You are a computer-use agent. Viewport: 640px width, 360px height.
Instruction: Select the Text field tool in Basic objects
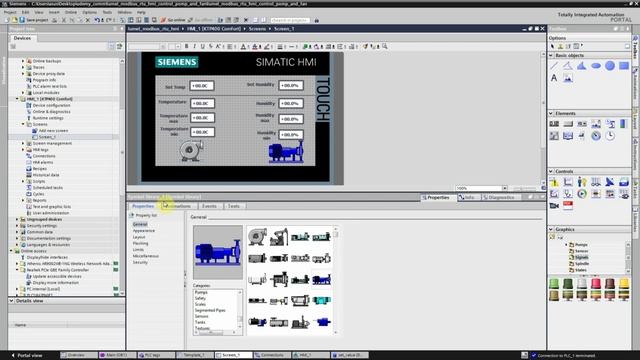point(554,78)
